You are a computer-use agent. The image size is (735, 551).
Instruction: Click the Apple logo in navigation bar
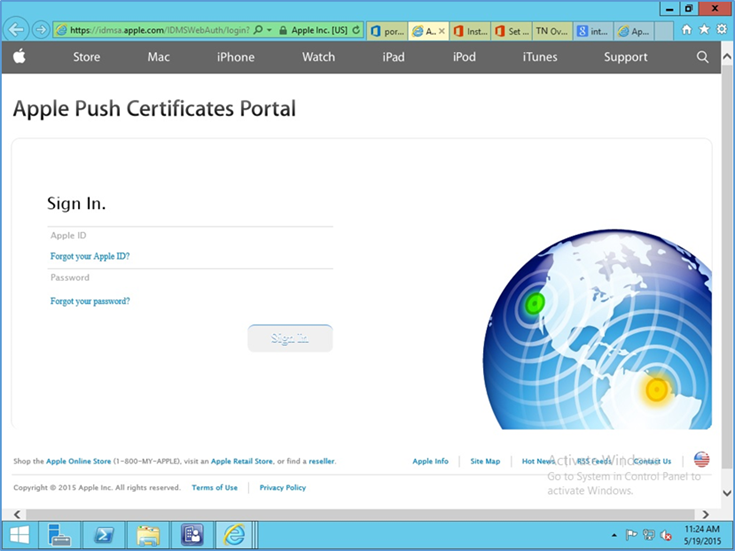coord(19,57)
